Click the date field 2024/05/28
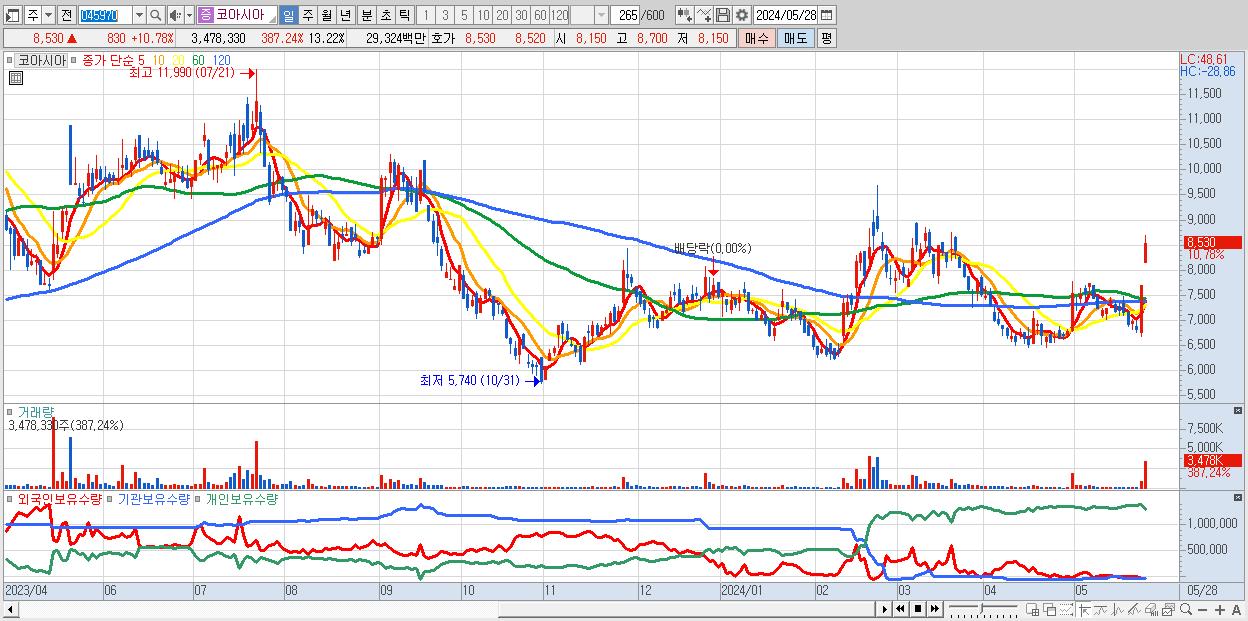The image size is (1248, 621). pyautogui.click(x=785, y=15)
